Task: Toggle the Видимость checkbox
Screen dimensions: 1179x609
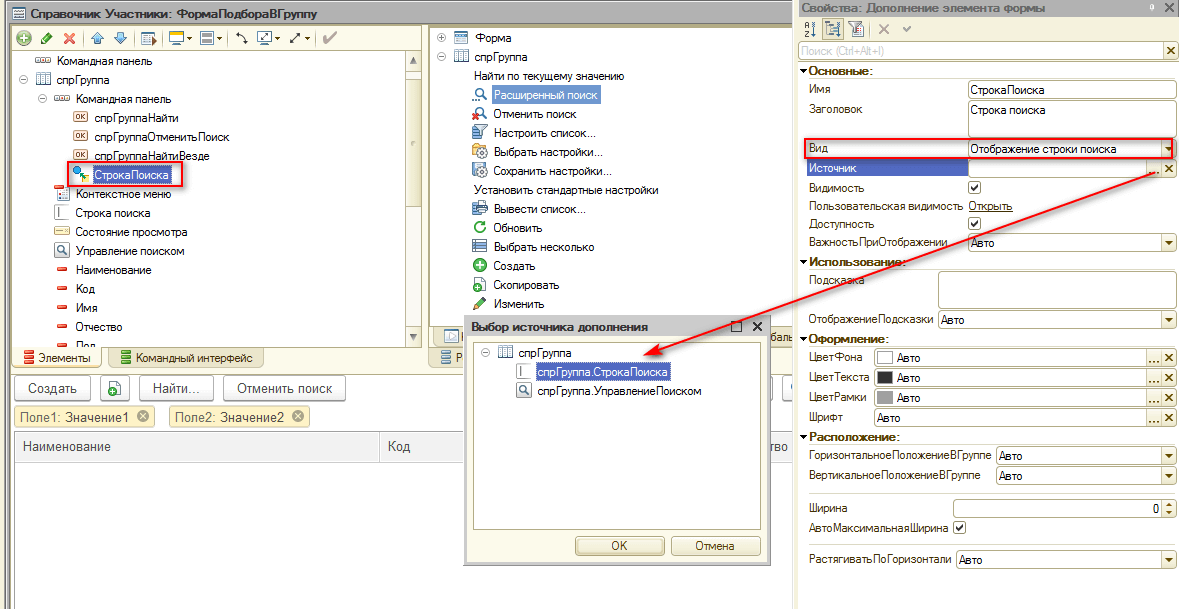Action: 975,188
